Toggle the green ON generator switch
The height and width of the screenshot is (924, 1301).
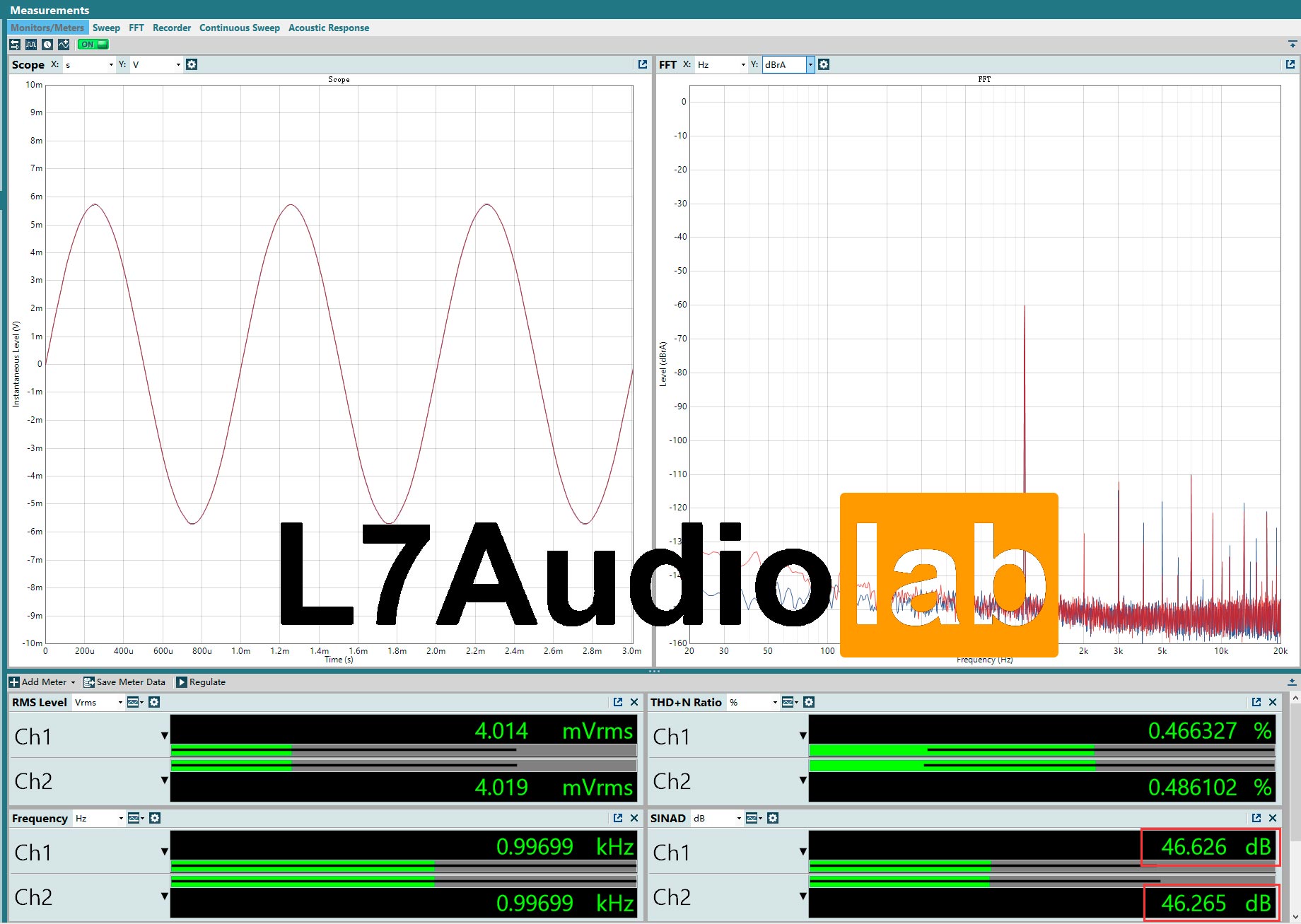tap(93, 44)
